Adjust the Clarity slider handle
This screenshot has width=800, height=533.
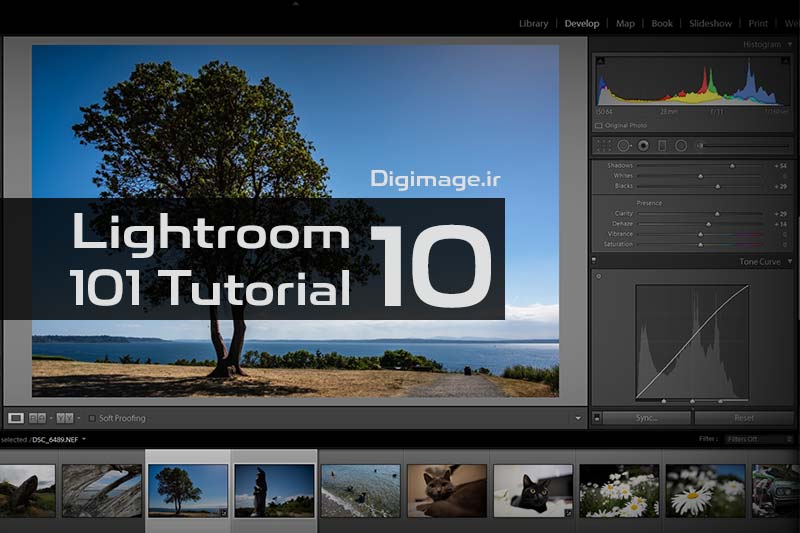[x=717, y=214]
